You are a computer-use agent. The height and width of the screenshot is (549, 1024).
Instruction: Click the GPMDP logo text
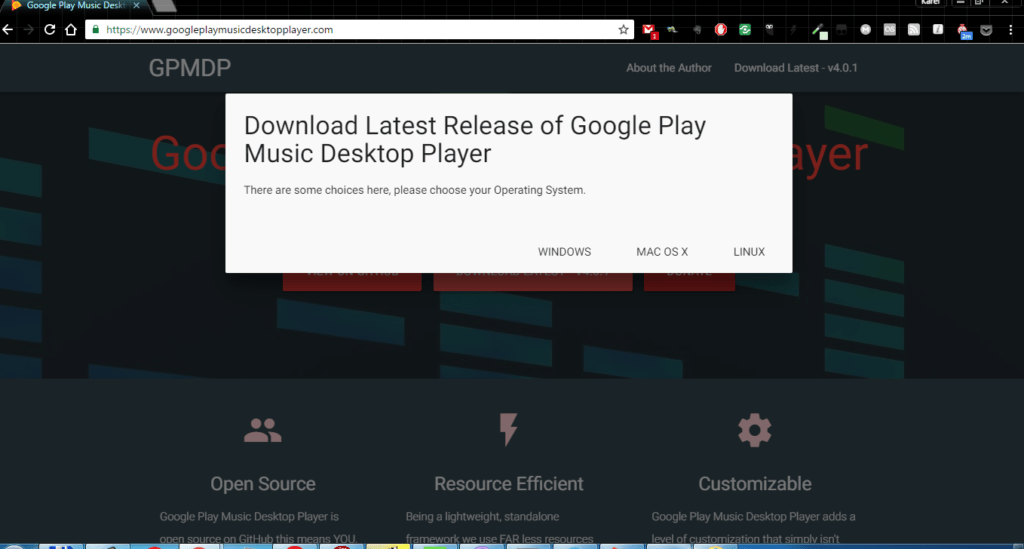[x=189, y=68]
